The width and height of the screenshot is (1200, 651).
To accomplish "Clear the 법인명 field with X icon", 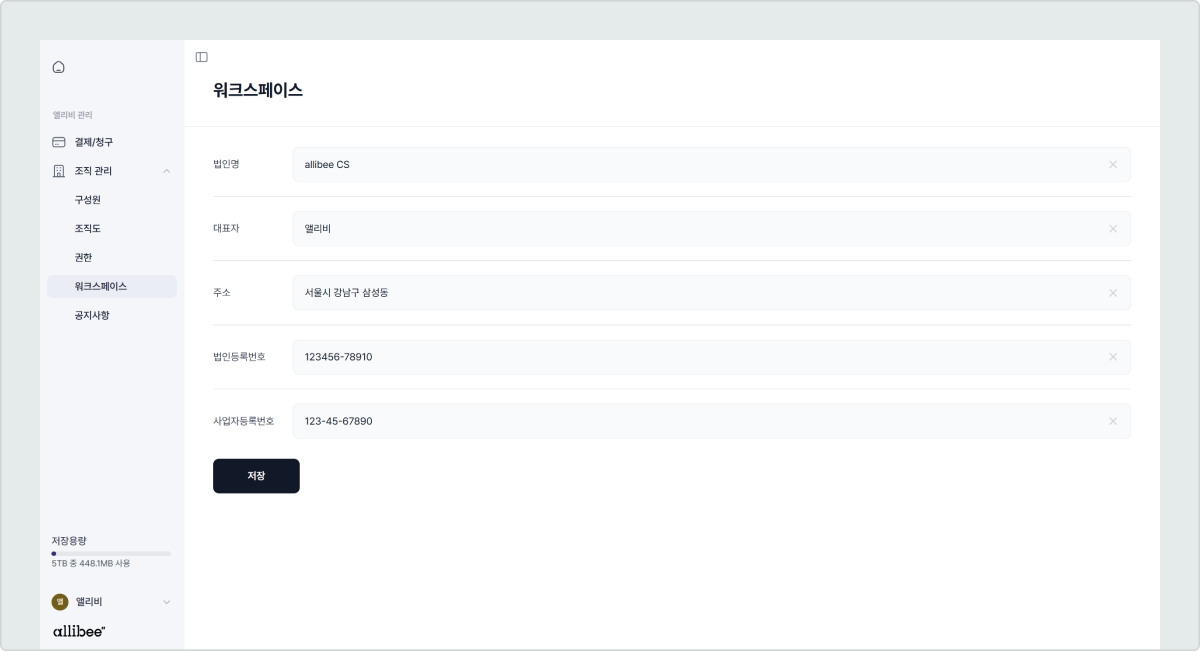I will click(1112, 165).
